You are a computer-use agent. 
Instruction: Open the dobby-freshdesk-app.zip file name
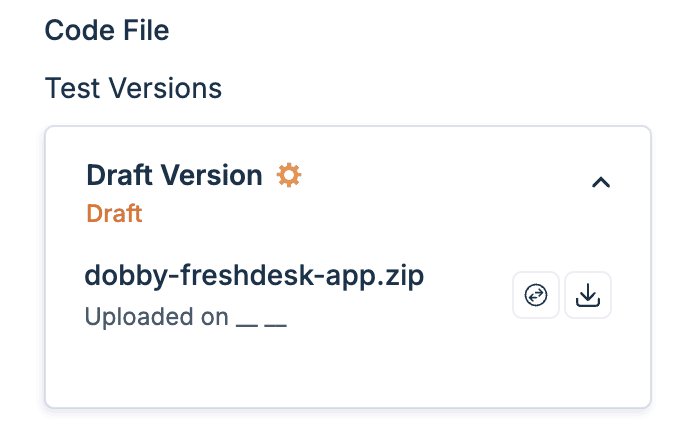[x=255, y=275]
